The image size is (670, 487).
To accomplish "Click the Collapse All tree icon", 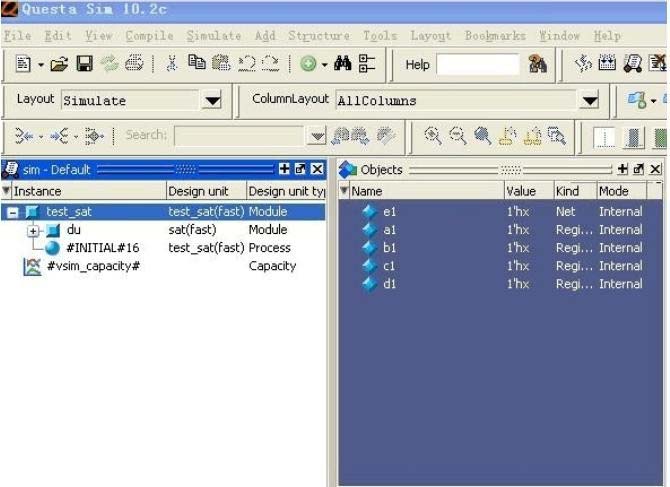I will tap(367, 64).
